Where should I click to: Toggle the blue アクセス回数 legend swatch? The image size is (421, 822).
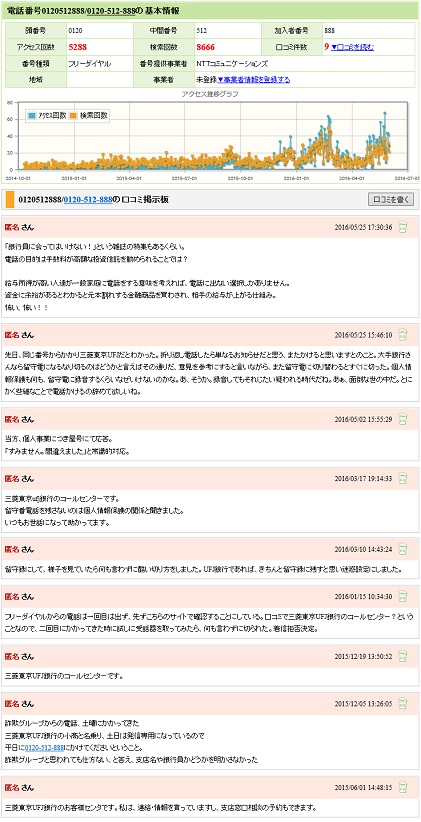[33, 116]
